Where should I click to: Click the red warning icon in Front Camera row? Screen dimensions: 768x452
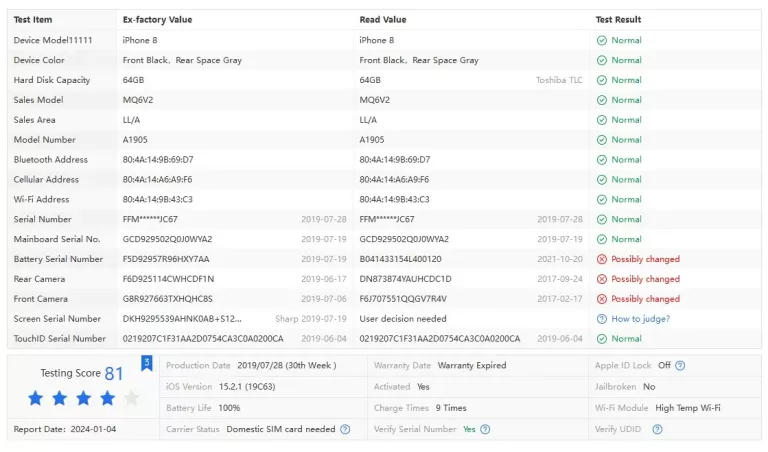click(x=602, y=299)
